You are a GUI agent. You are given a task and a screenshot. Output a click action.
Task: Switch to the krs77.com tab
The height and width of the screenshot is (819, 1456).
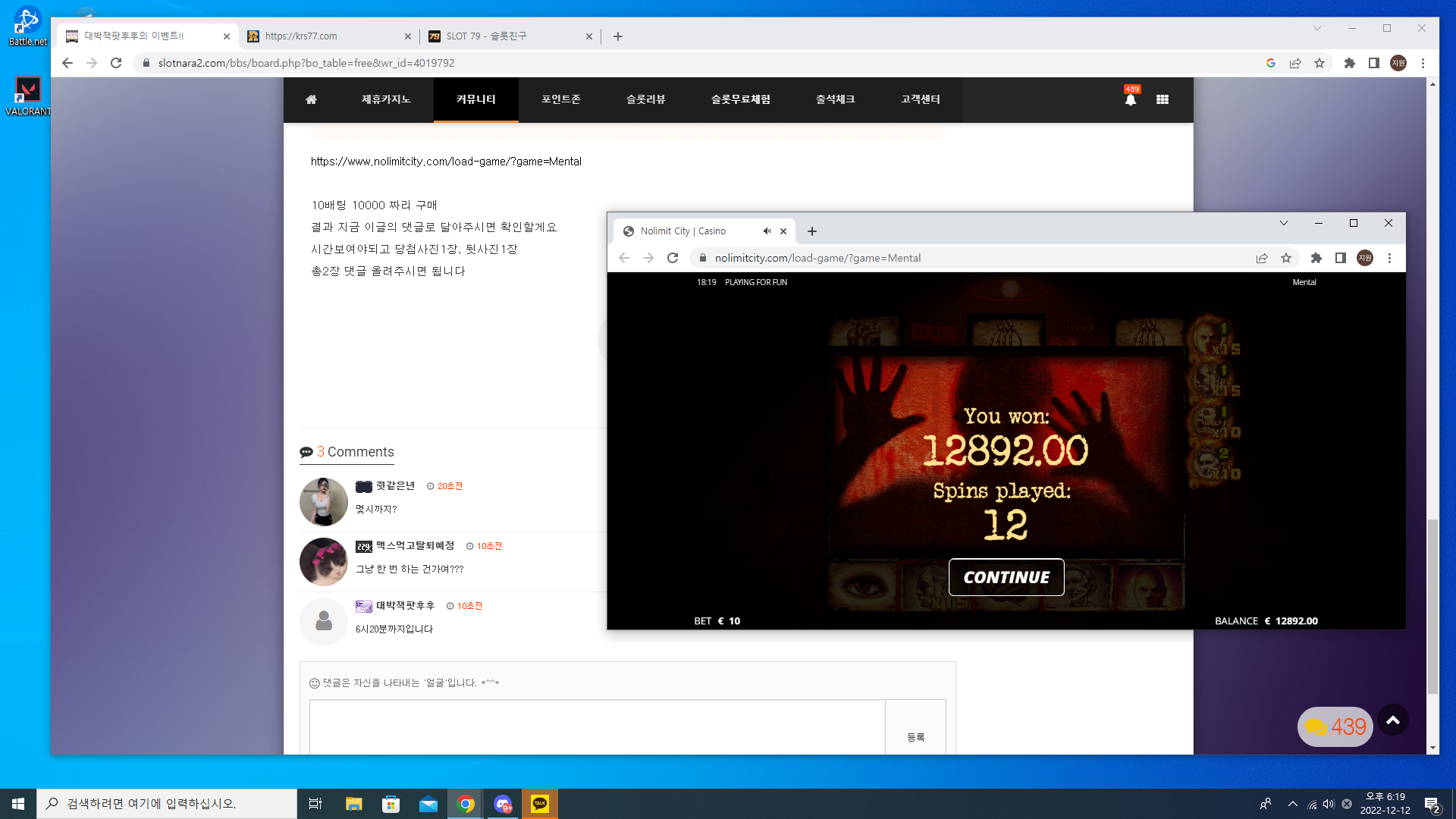click(x=328, y=36)
